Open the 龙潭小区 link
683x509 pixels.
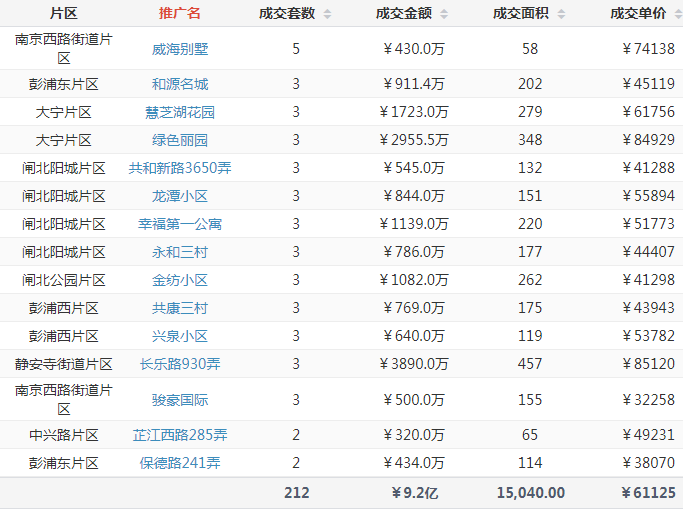[x=180, y=196]
